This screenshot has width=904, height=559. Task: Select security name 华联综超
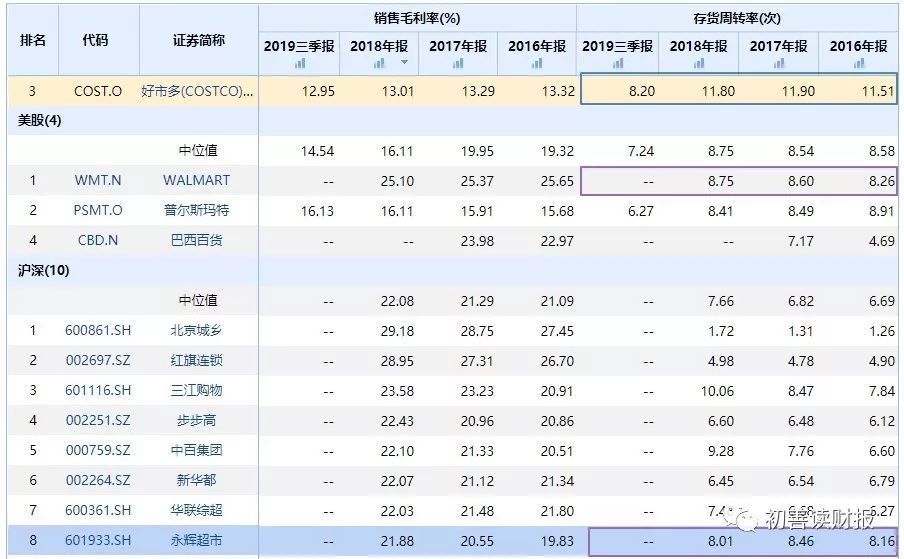pos(197,510)
